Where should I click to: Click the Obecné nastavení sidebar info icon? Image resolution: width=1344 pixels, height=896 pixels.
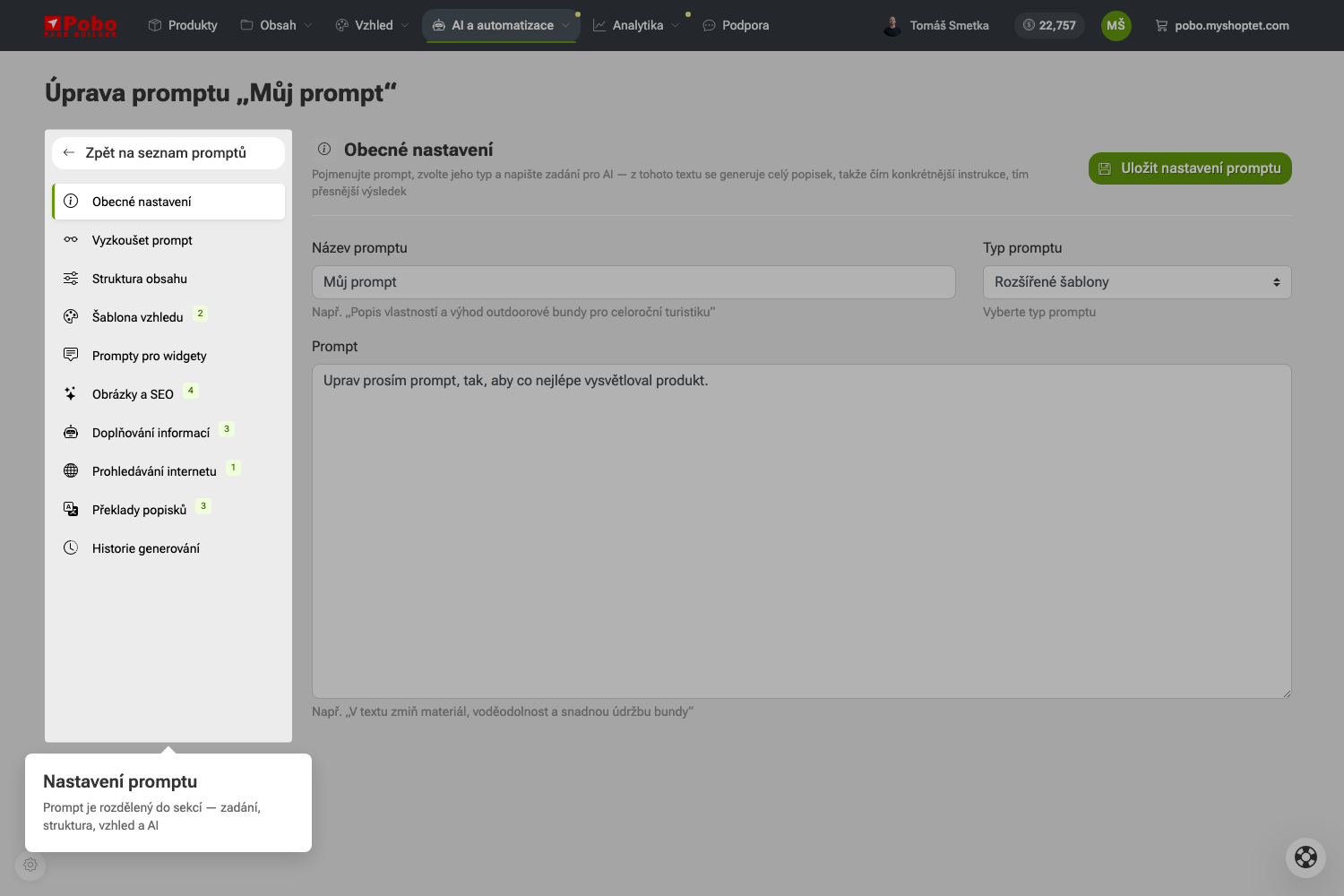71,201
